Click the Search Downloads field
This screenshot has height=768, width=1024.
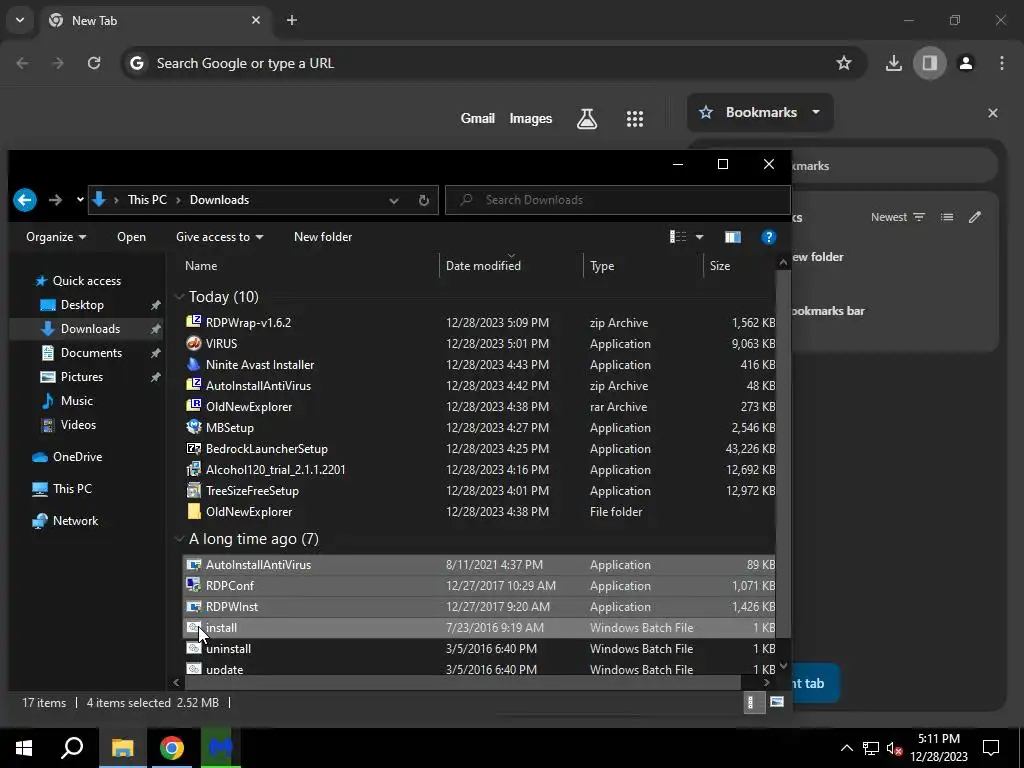click(618, 200)
